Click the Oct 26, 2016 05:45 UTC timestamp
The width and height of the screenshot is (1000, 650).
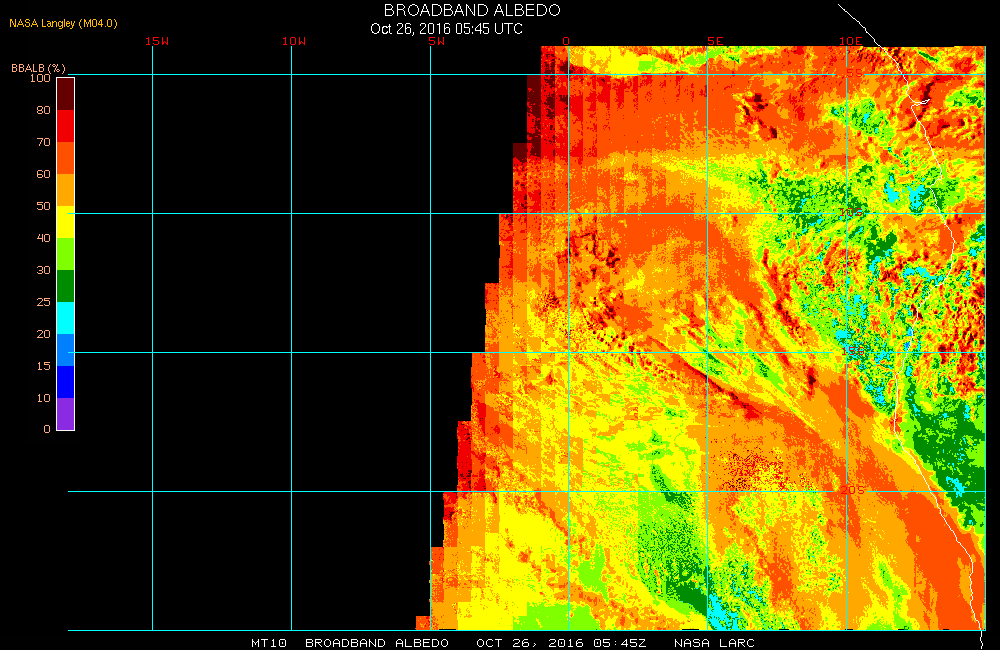tap(446, 29)
